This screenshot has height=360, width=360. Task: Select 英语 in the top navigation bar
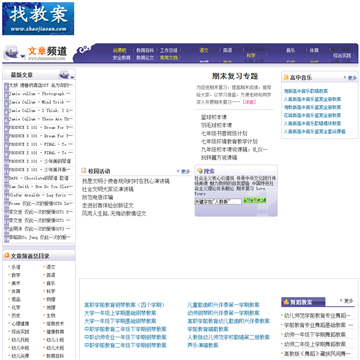(227, 51)
